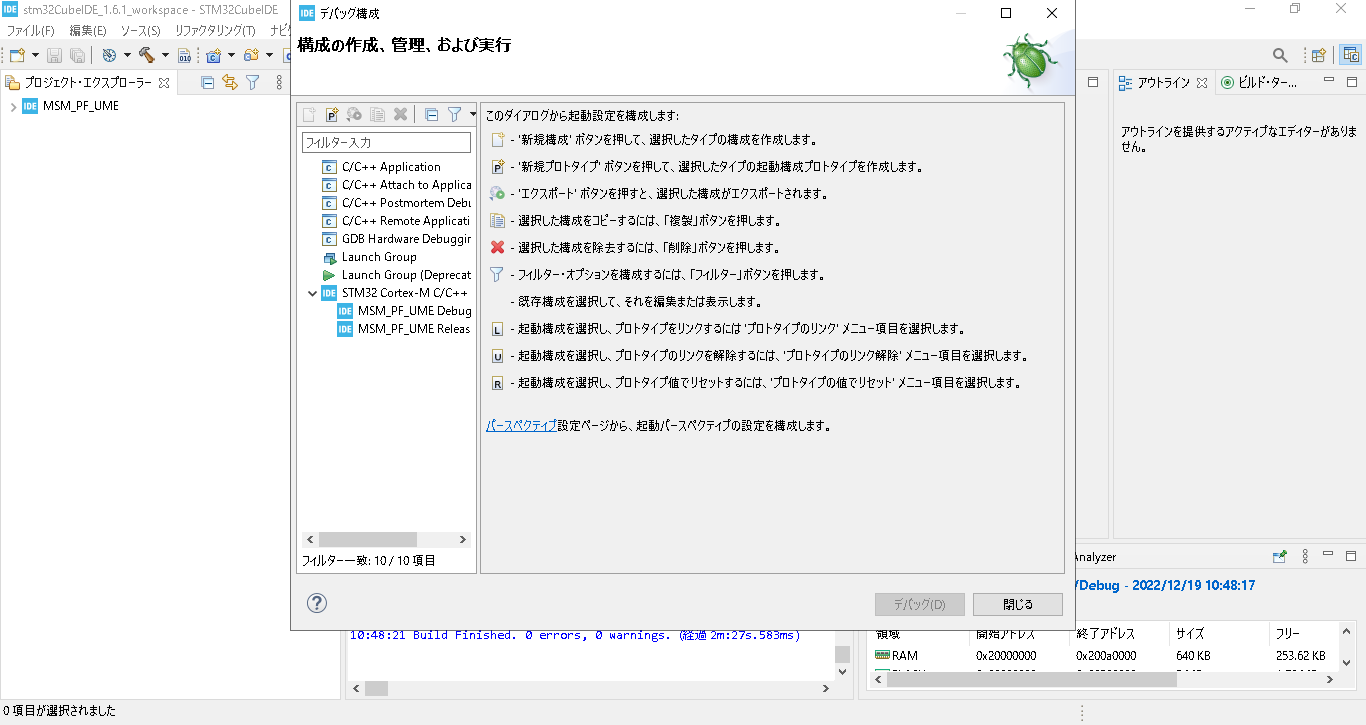This screenshot has width=1366, height=725.
Task: Select GDB Hardware Debugging type
Action: pyautogui.click(x=396, y=239)
